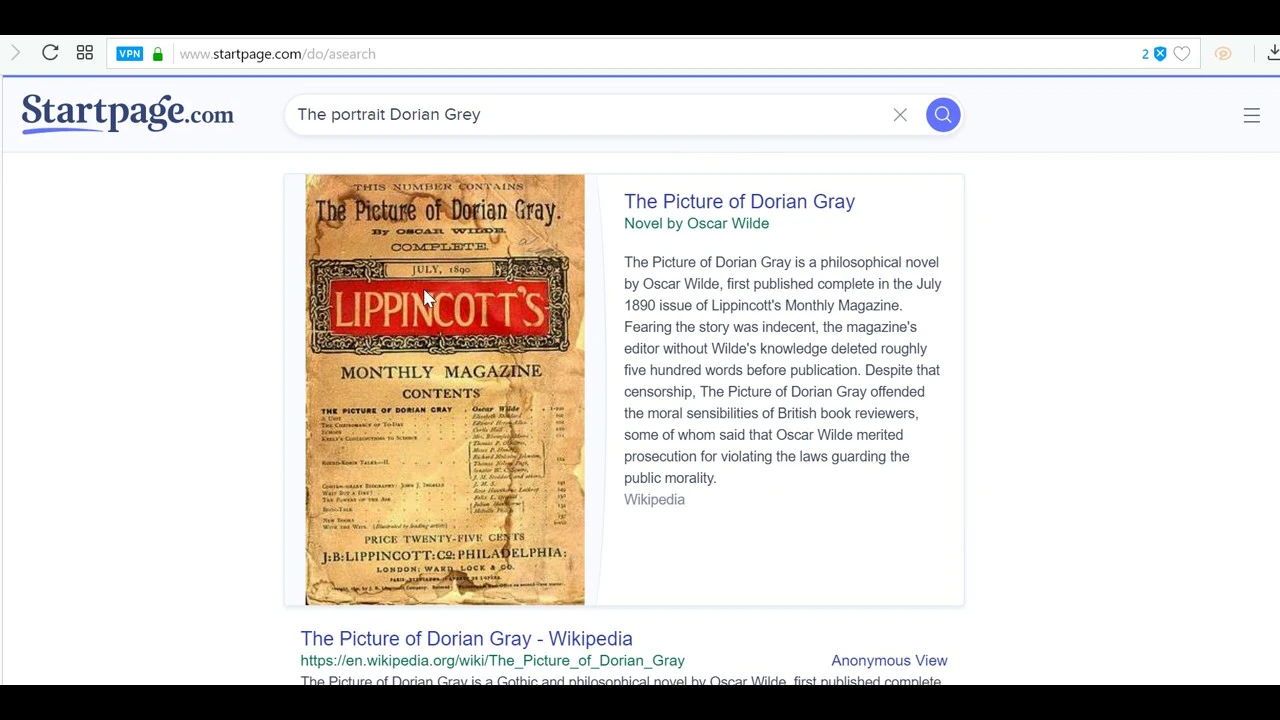The height and width of the screenshot is (720, 1280).
Task: Open 'The Picture of Dorian Gray' panel title
Action: 739,201
